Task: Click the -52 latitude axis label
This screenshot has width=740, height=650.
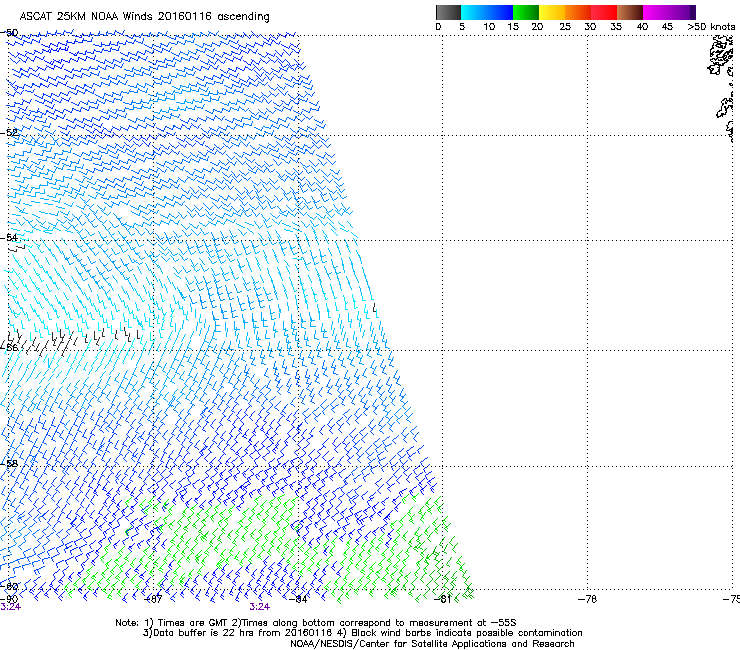Action: pos(9,133)
